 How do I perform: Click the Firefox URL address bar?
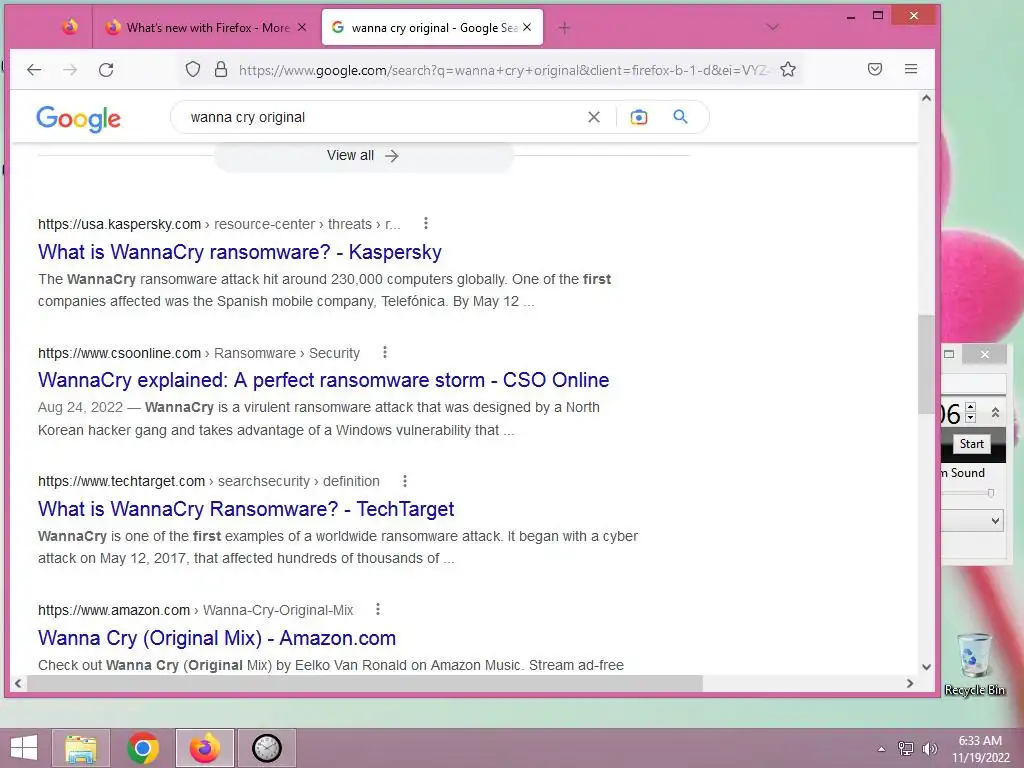(x=503, y=70)
